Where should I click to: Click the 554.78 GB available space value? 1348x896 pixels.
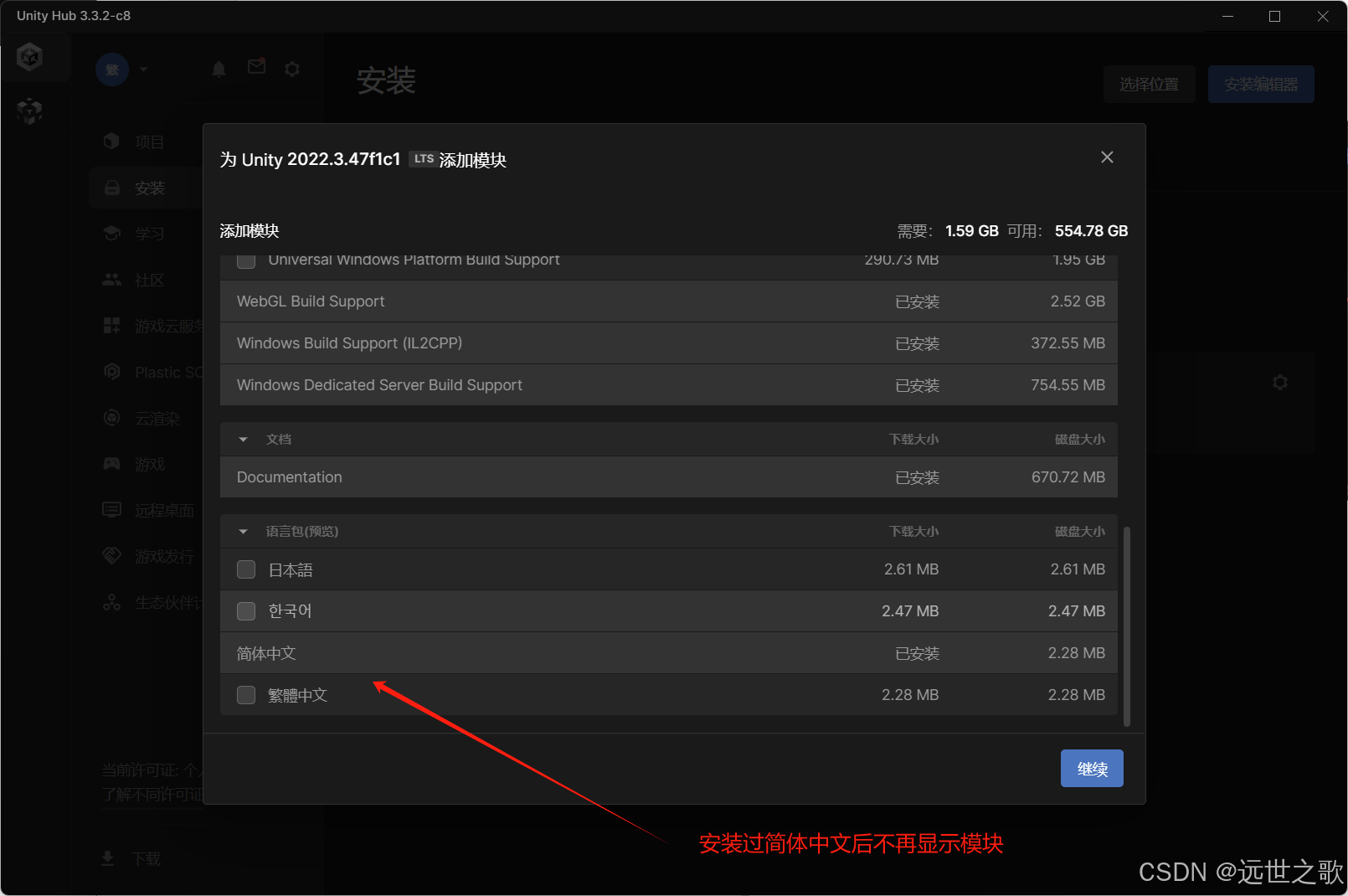point(1092,231)
